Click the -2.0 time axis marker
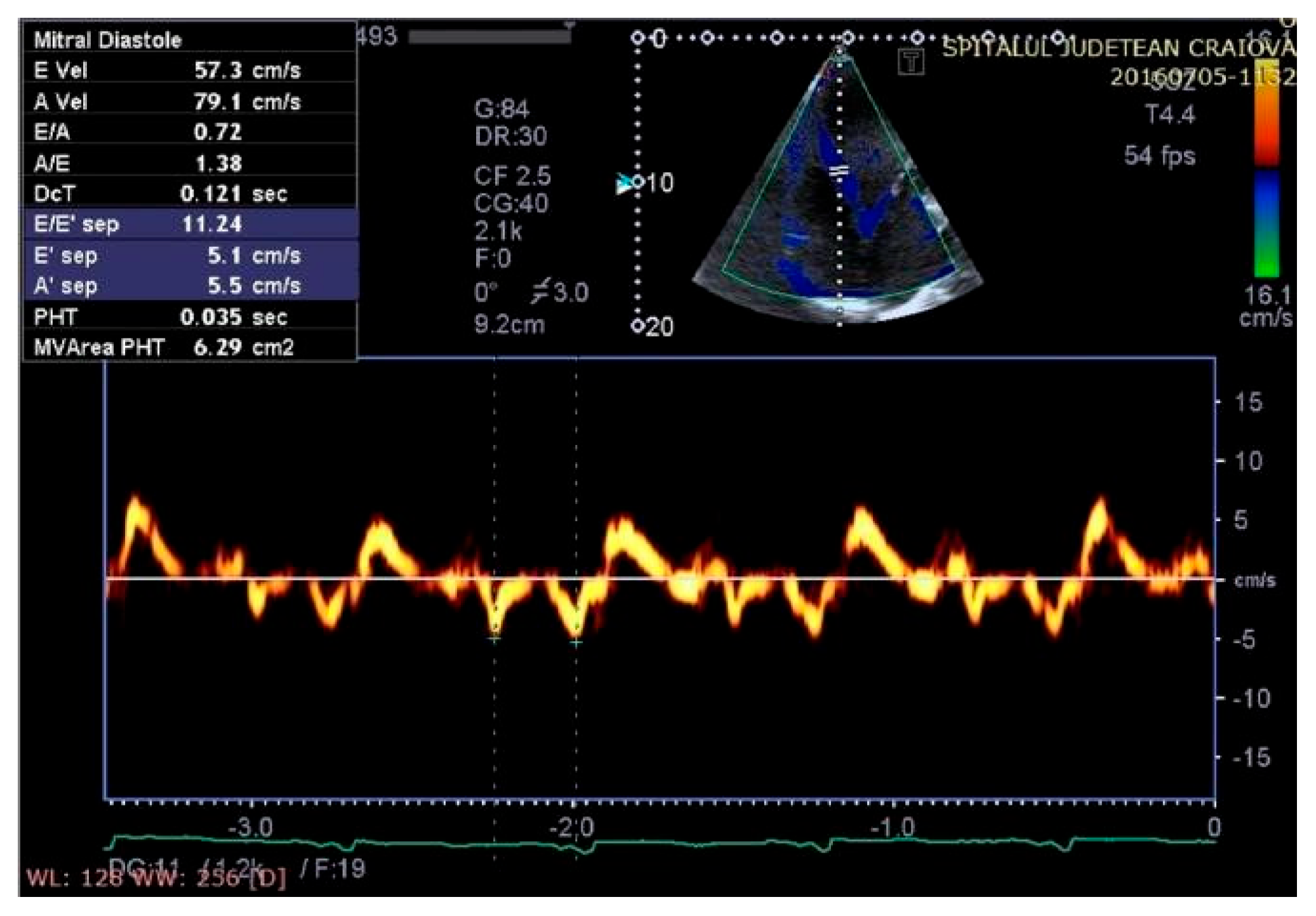 pos(573,827)
